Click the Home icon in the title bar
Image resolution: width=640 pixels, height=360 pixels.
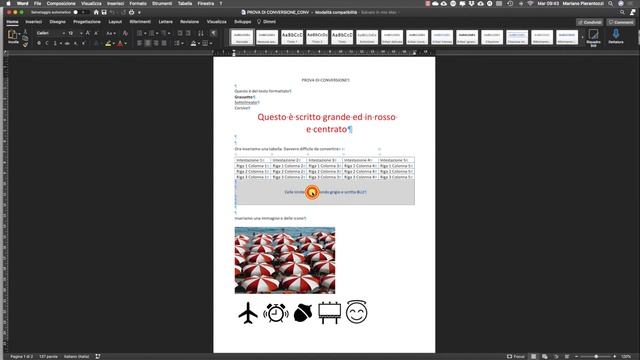96,12
